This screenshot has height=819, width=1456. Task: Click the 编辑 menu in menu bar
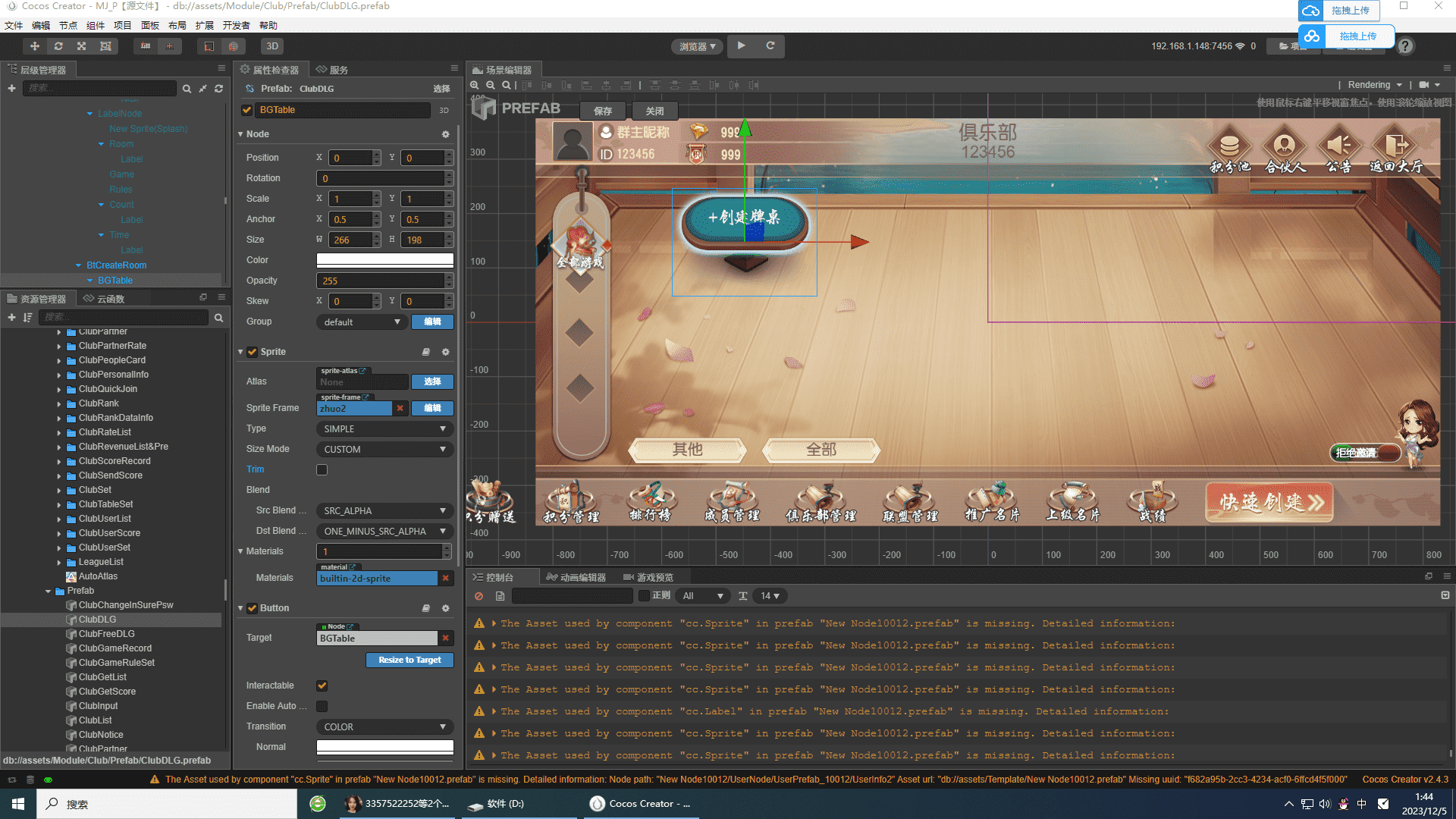pyautogui.click(x=39, y=25)
